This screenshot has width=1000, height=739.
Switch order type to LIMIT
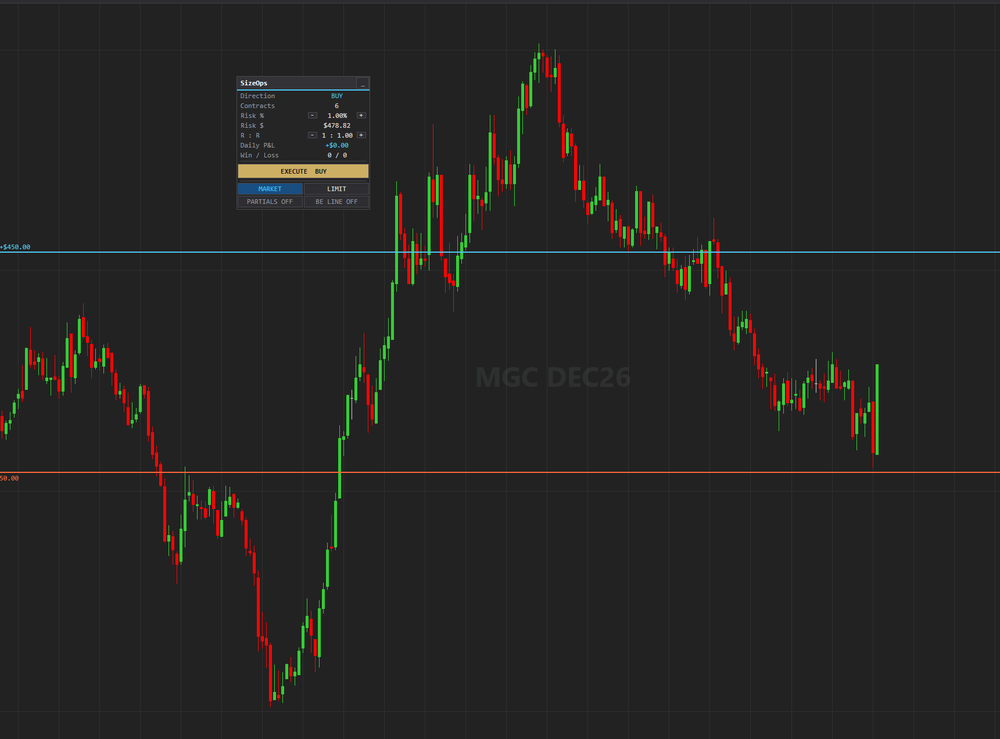(336, 189)
